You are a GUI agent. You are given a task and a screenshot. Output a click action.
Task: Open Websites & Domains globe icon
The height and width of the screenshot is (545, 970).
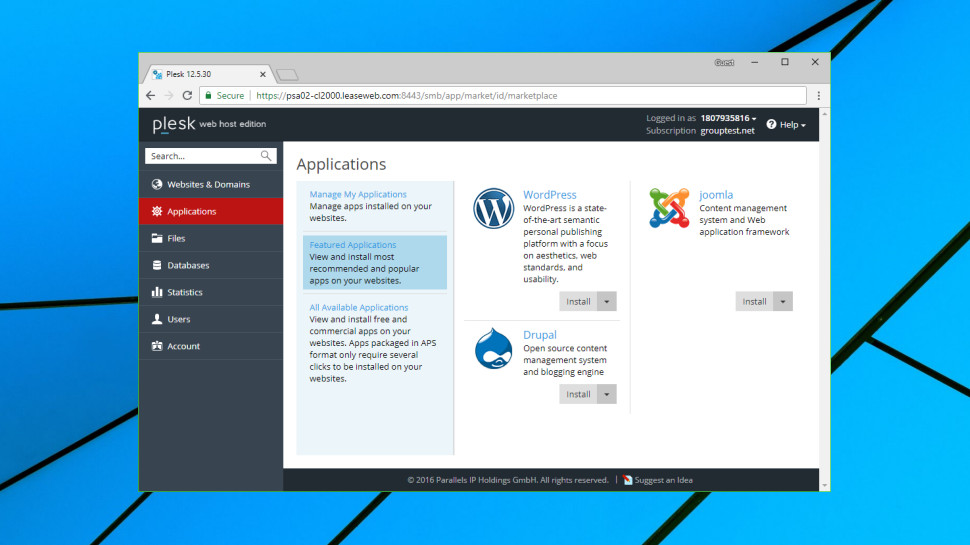click(157, 184)
